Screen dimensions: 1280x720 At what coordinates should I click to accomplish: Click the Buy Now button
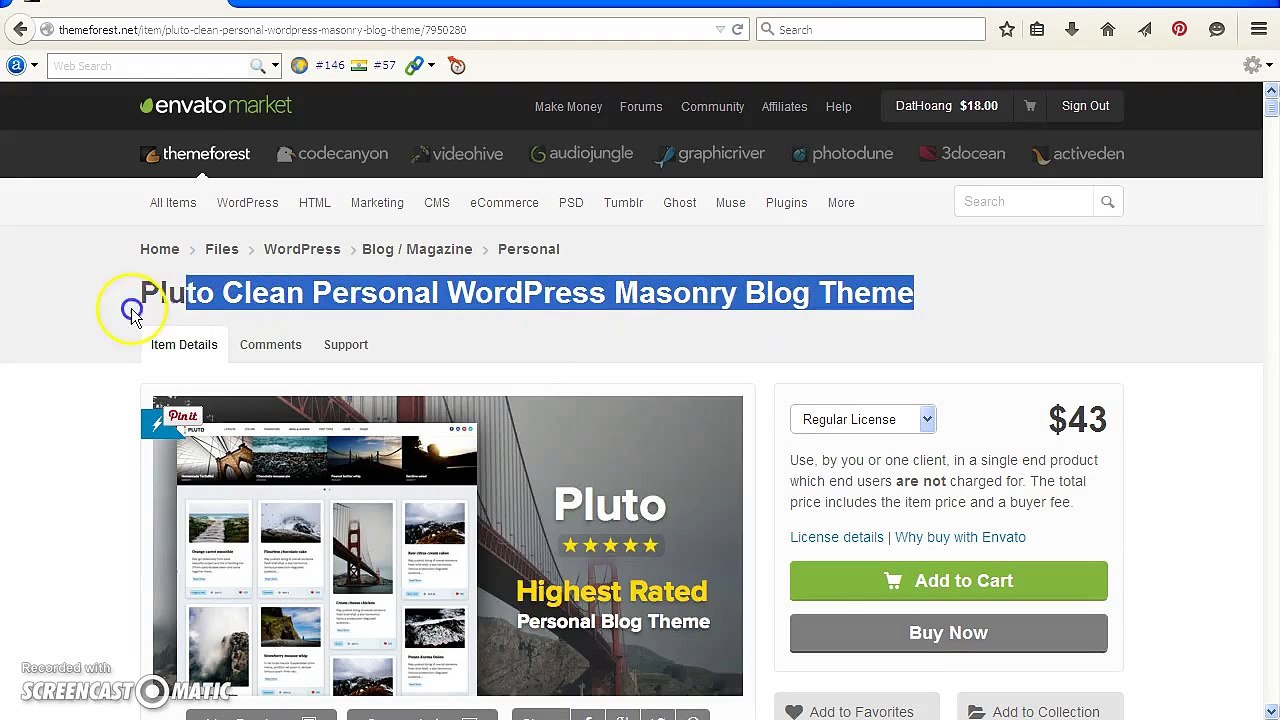click(x=949, y=633)
